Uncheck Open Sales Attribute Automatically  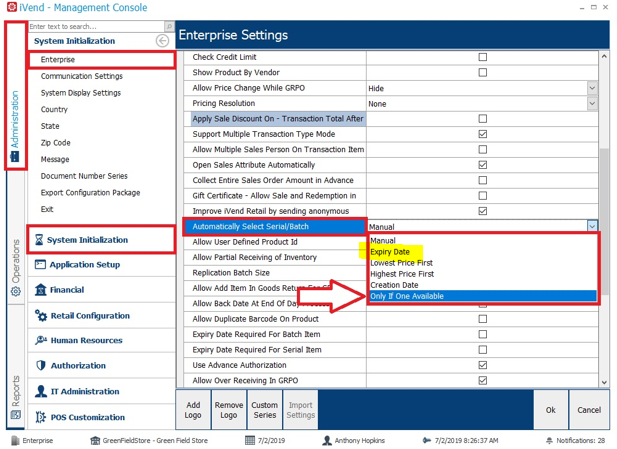tap(482, 164)
